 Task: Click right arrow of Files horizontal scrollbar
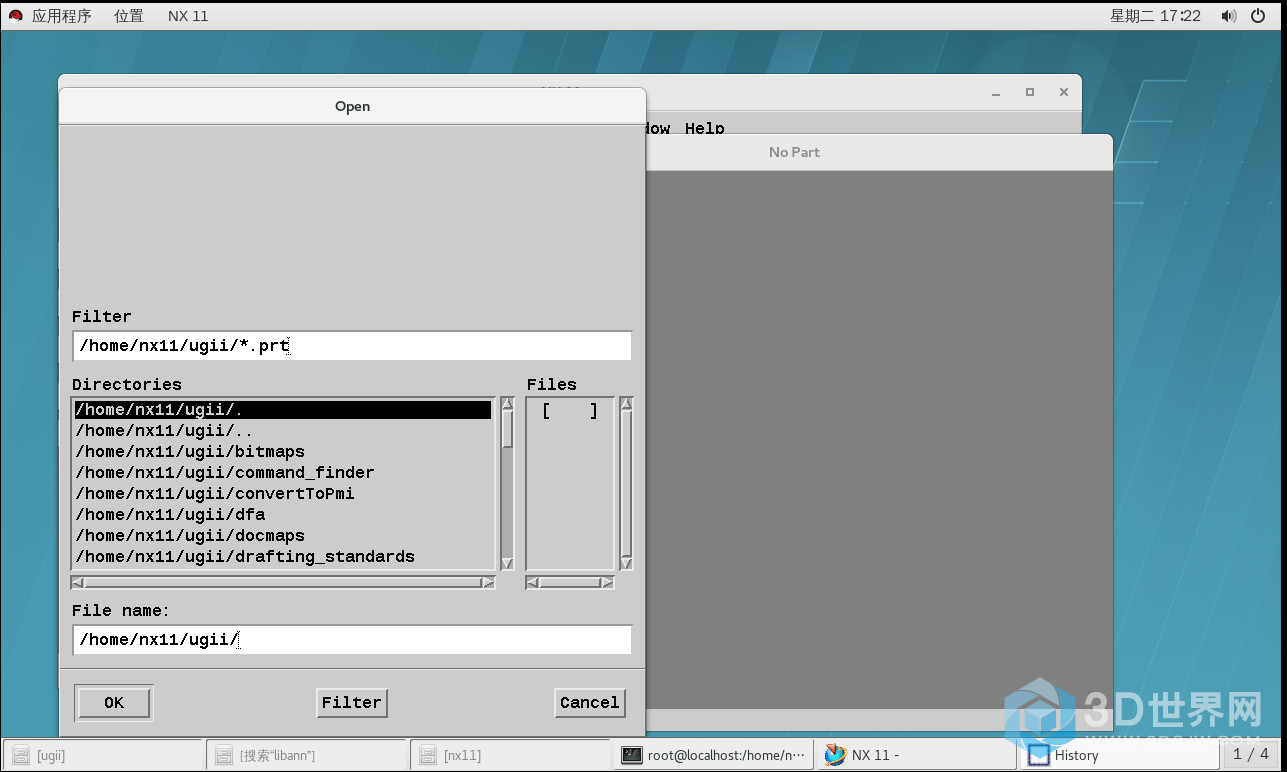click(x=607, y=582)
